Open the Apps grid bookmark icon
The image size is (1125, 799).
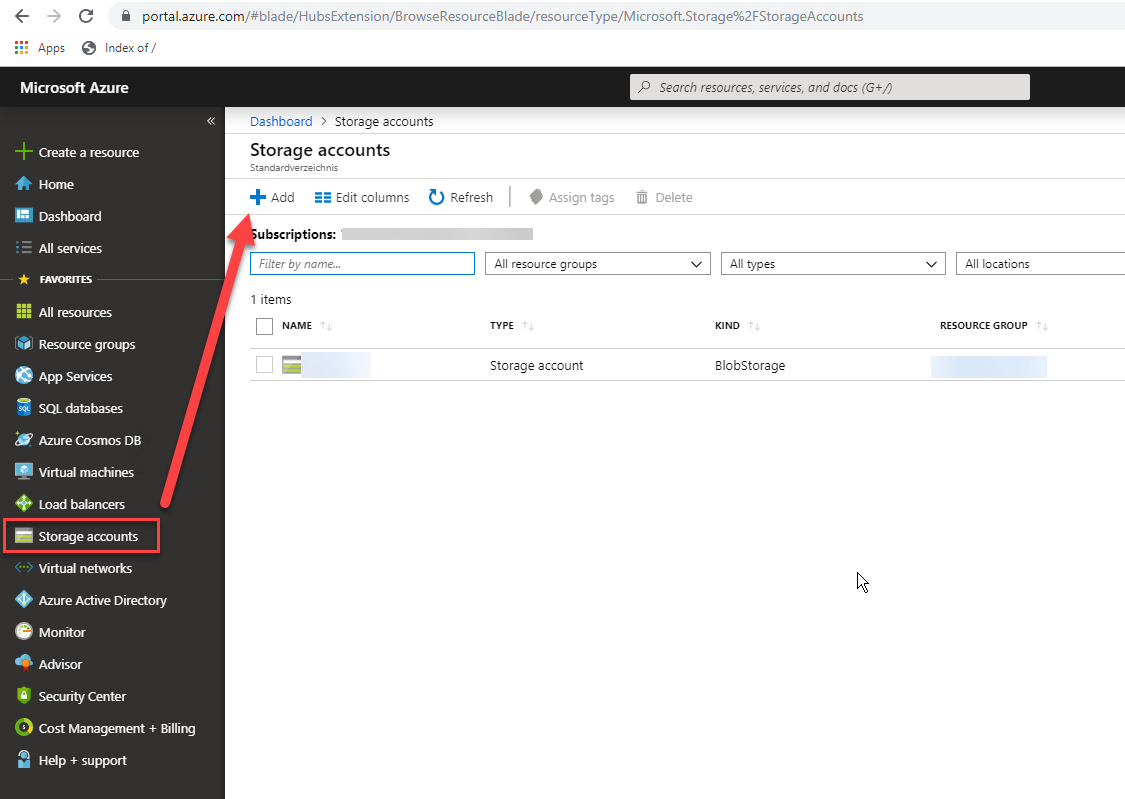tap(22, 47)
